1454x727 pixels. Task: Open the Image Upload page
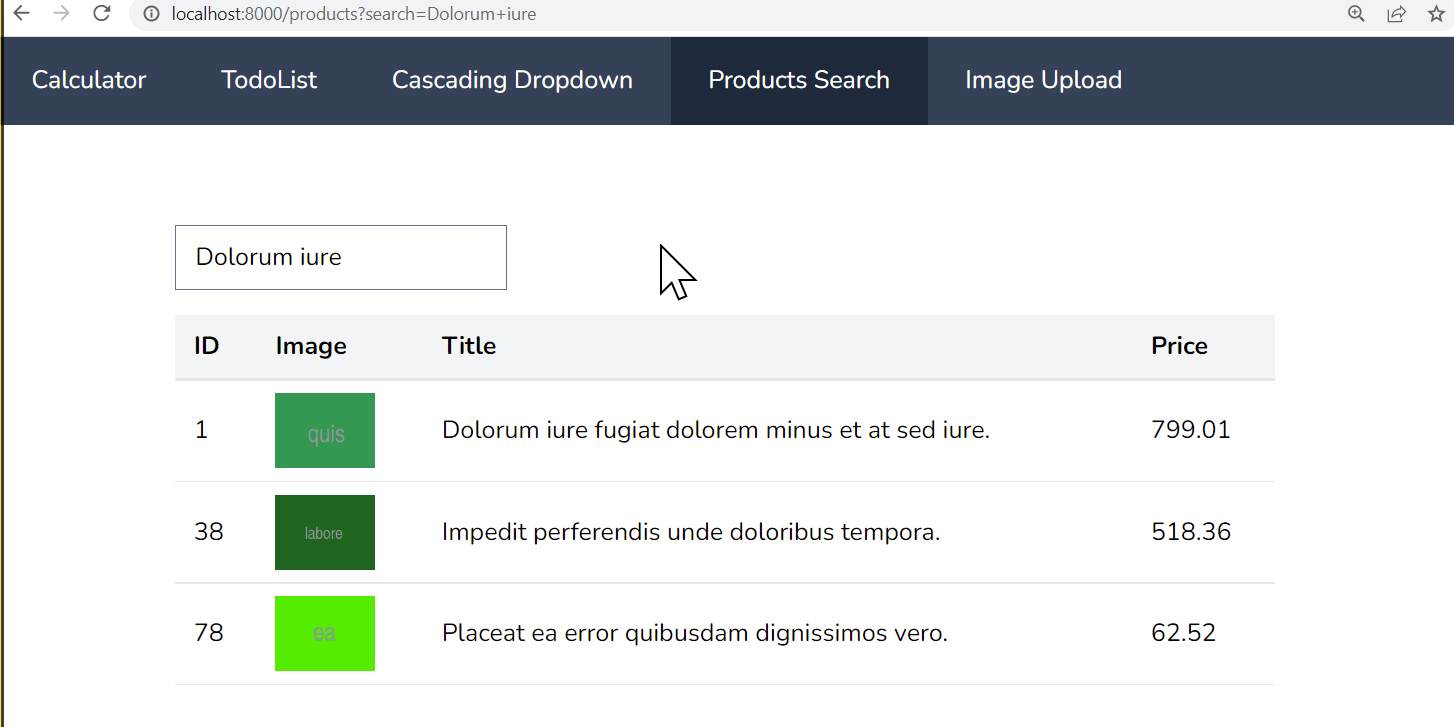coord(1043,81)
